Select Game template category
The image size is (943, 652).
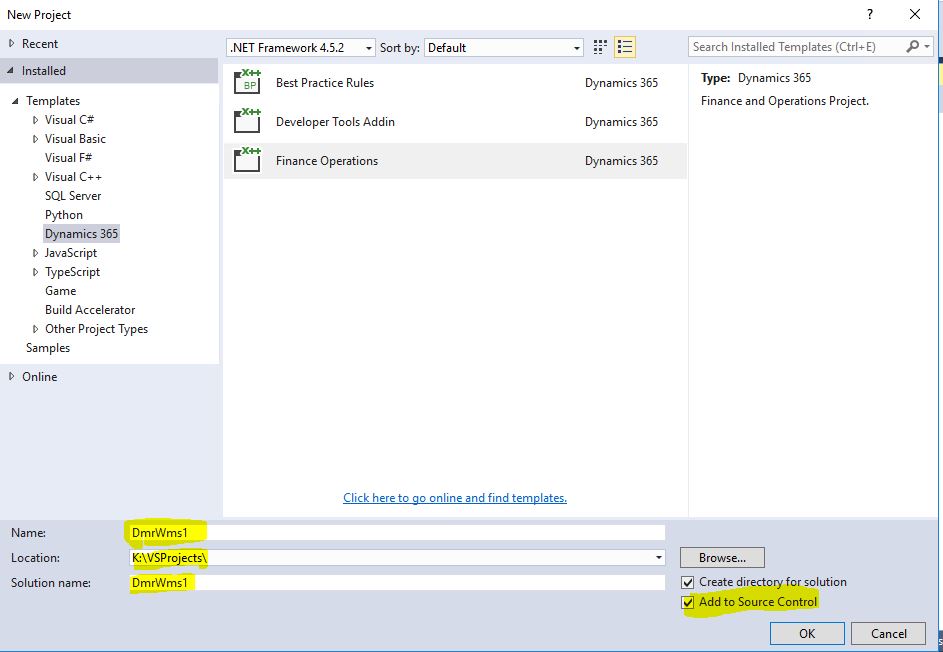click(x=60, y=291)
